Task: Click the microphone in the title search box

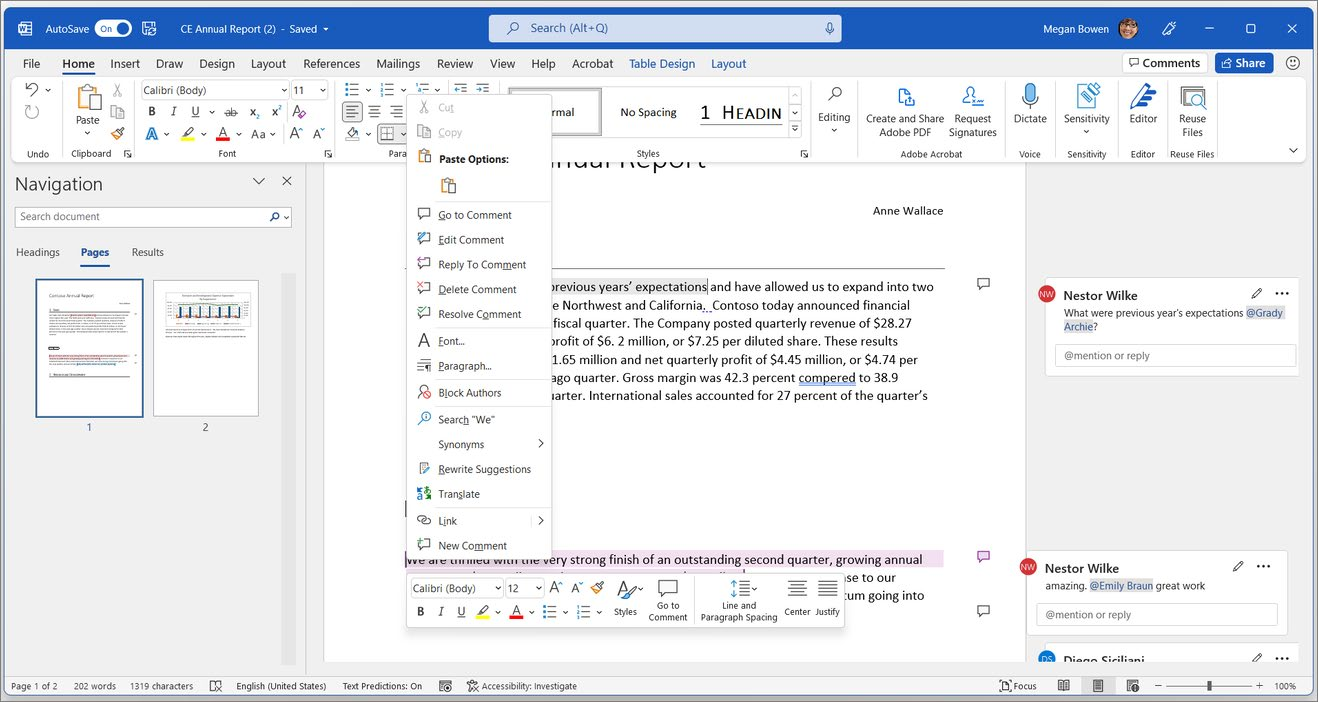Action: tap(829, 29)
